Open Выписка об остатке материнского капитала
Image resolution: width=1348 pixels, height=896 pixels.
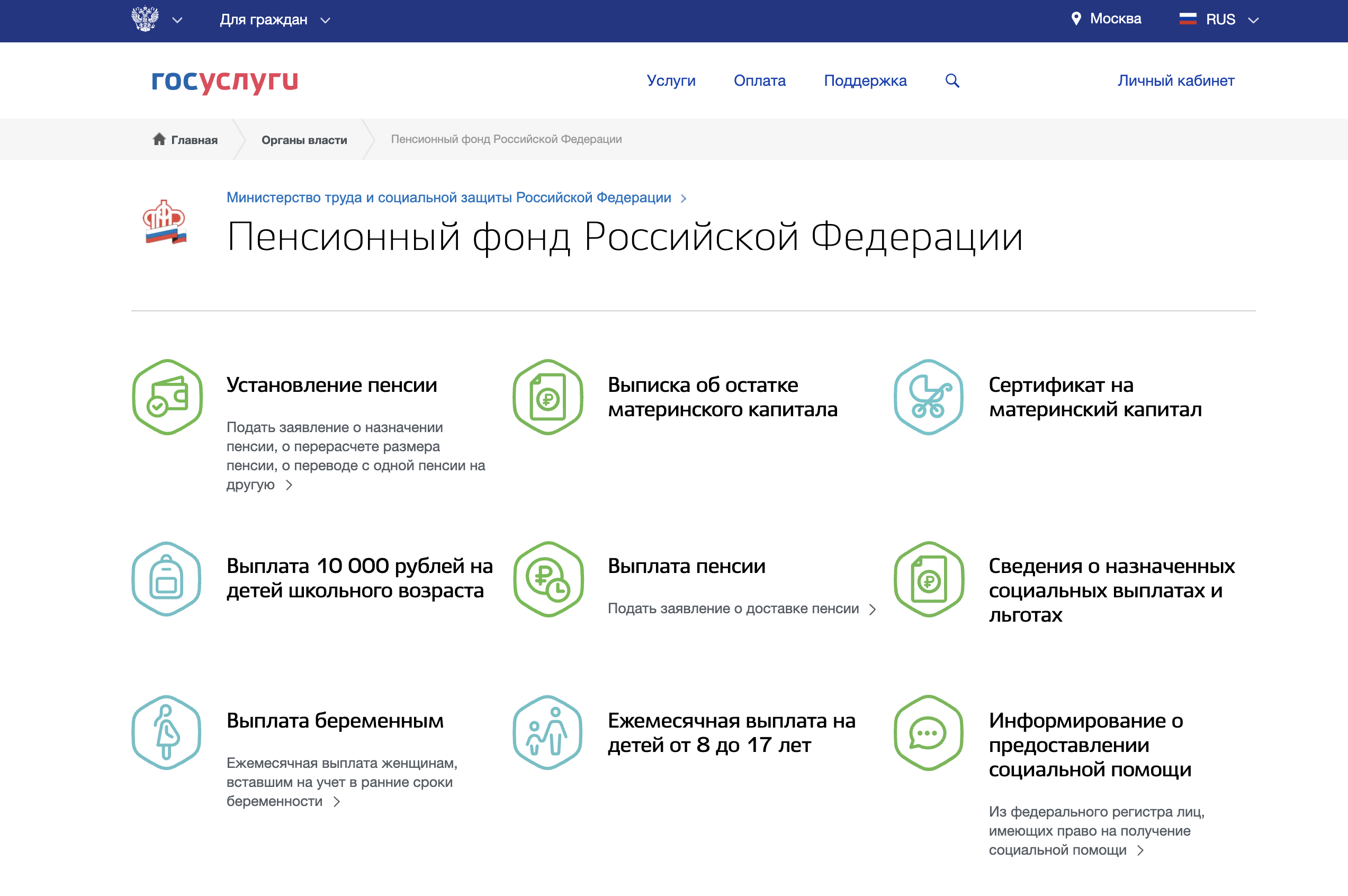723,397
